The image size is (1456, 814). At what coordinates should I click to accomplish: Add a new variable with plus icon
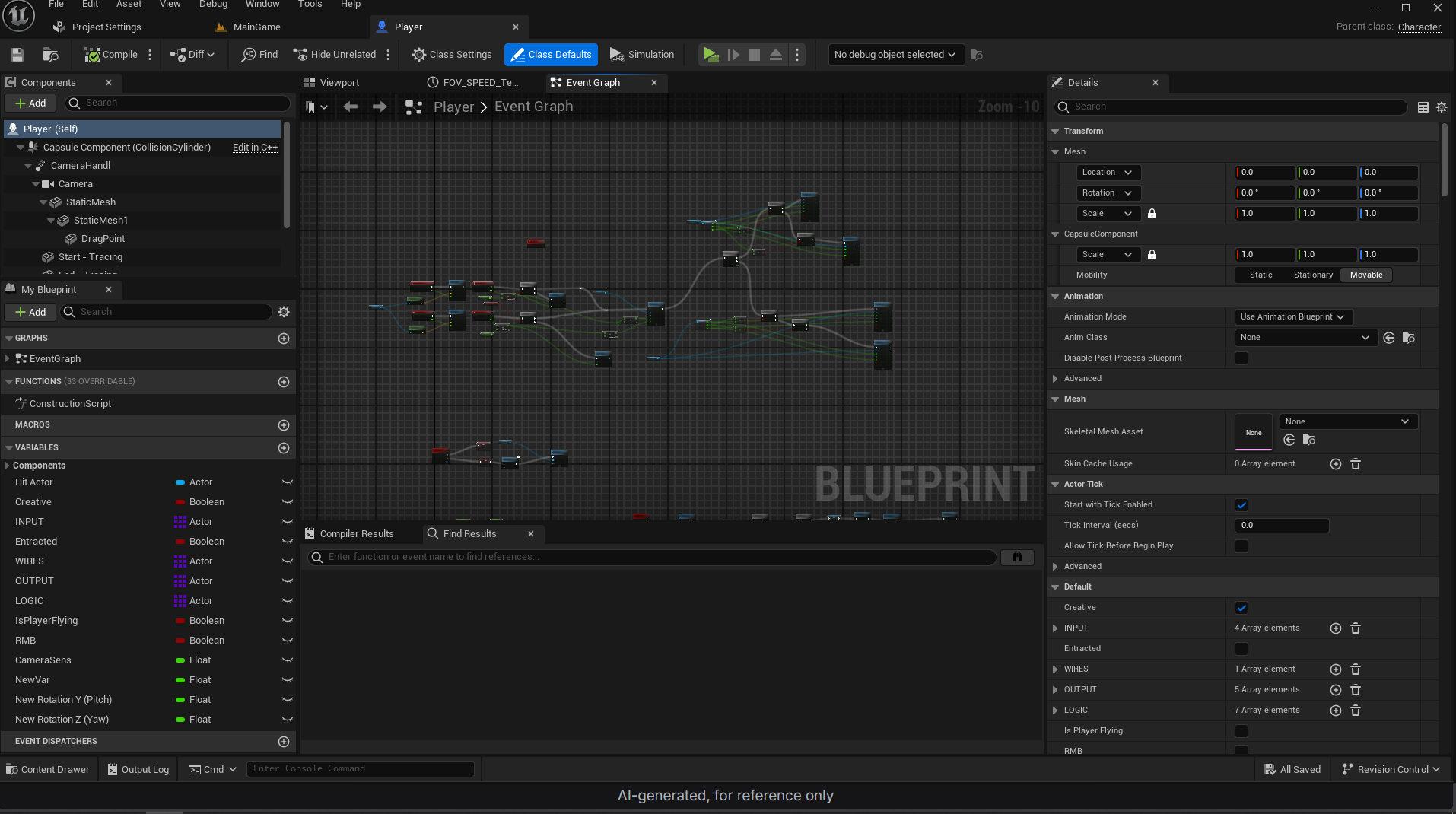click(284, 448)
